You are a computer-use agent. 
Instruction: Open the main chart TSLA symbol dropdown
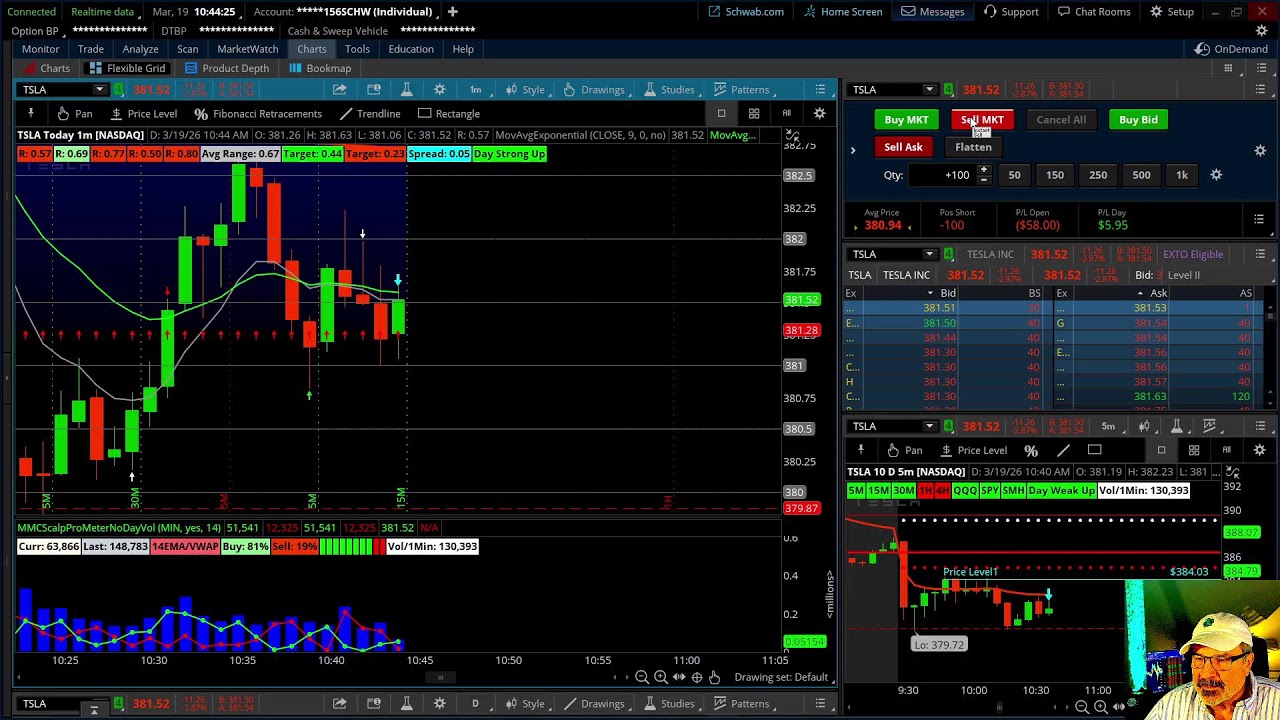pos(98,90)
